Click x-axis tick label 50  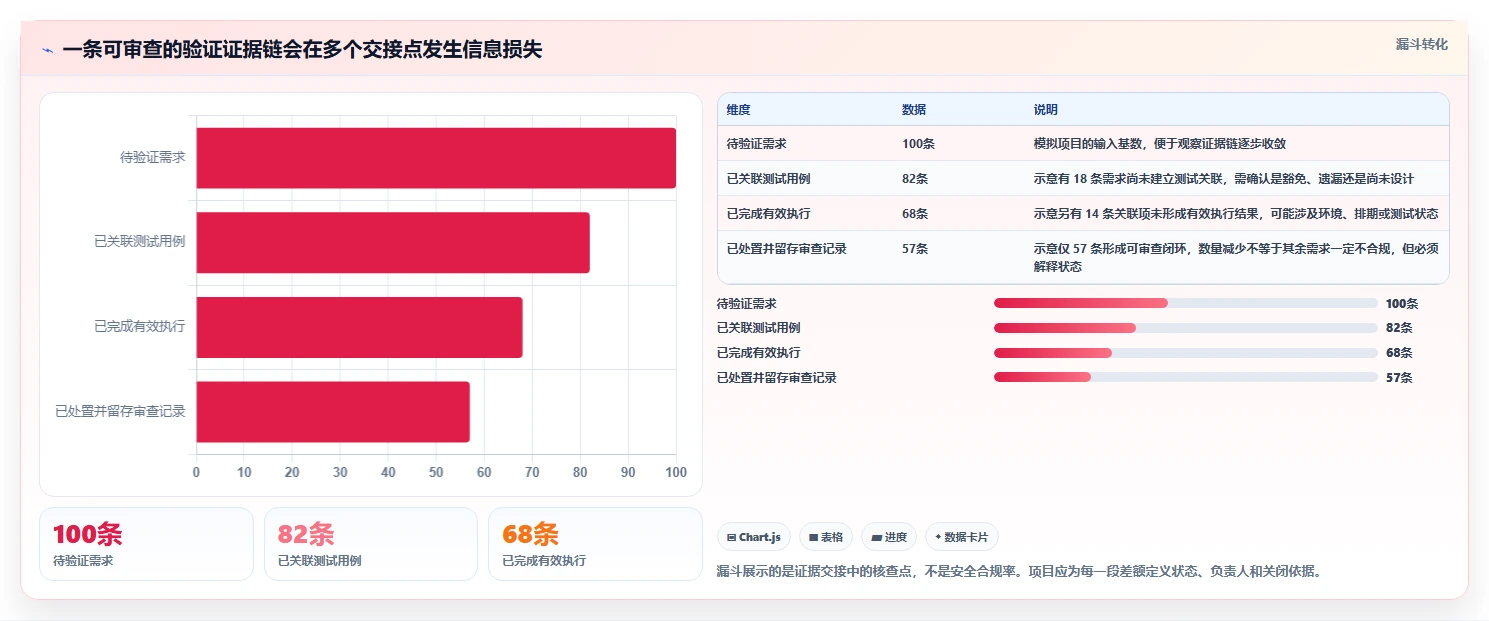[436, 472]
